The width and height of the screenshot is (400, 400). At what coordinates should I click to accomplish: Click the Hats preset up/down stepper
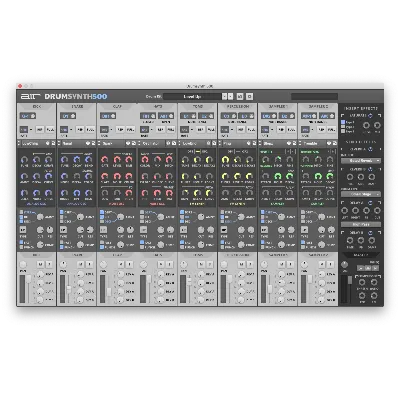[139, 143]
